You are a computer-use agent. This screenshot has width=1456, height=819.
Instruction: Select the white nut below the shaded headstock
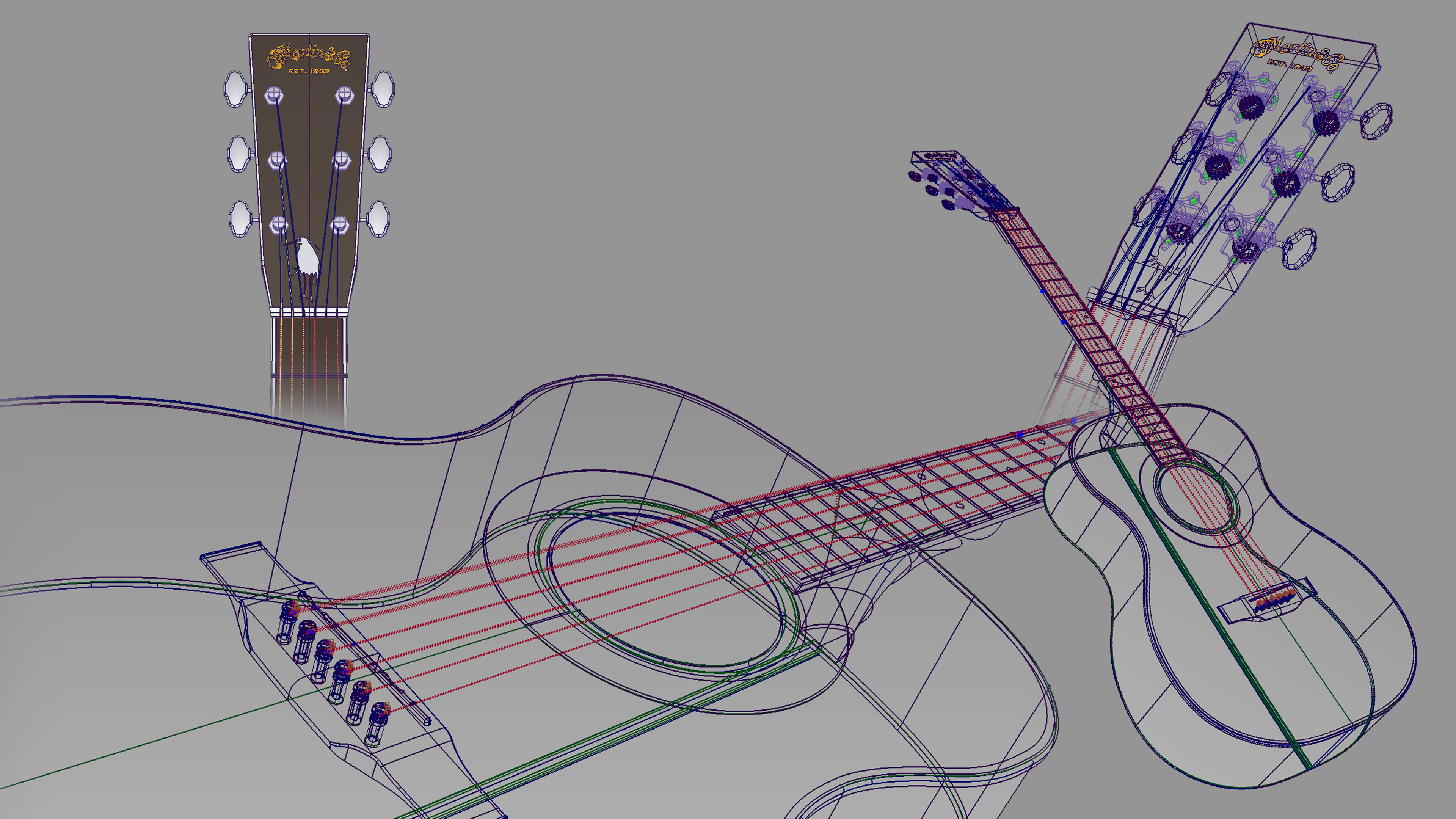pos(309,312)
